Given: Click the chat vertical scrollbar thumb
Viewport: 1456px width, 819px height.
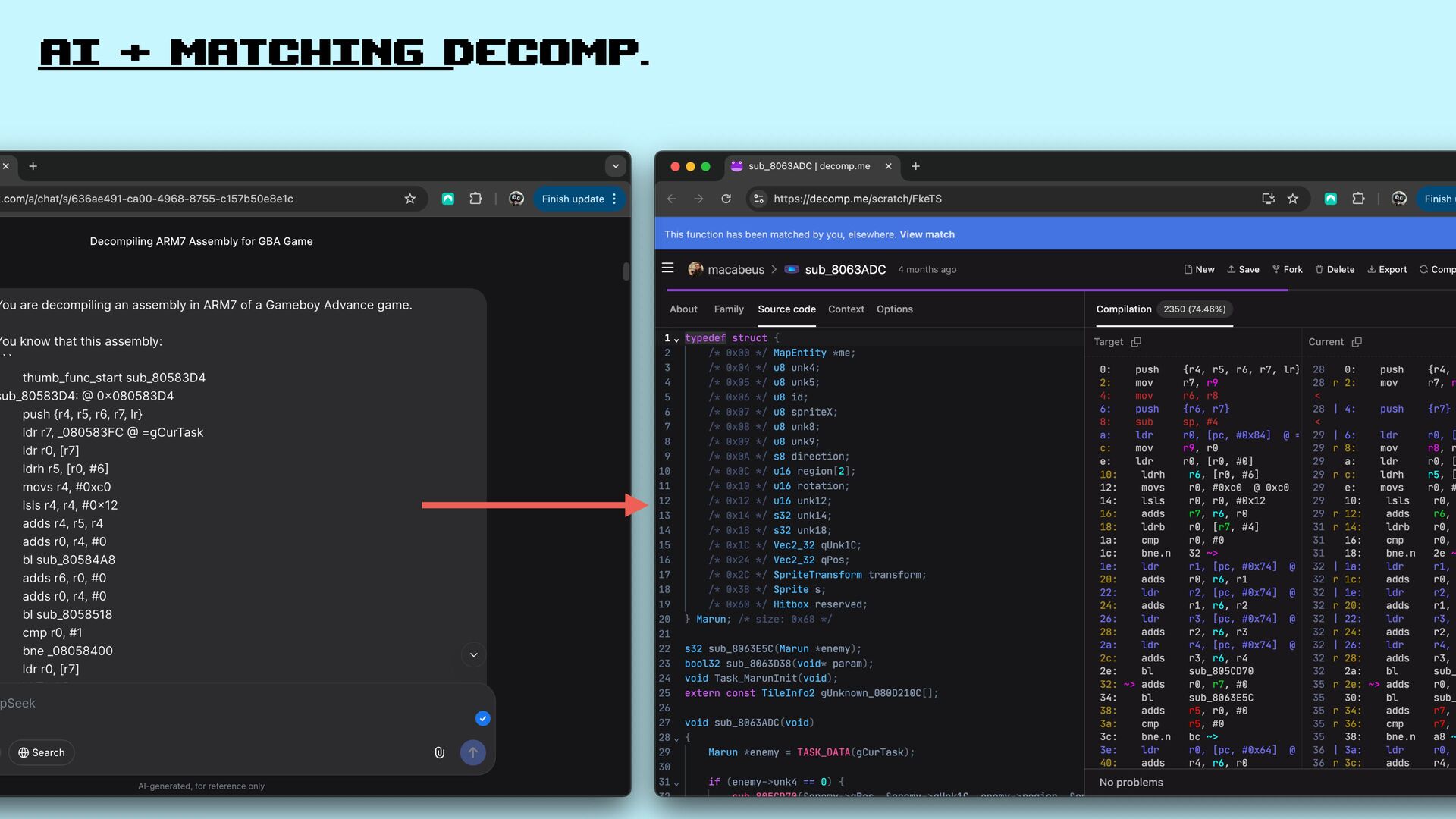Looking at the screenshot, I should click(x=626, y=271).
